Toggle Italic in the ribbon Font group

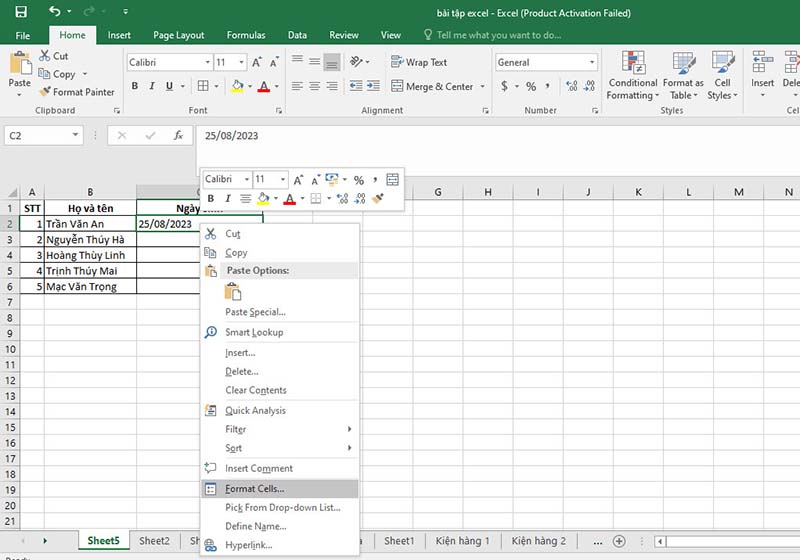pyautogui.click(x=152, y=86)
